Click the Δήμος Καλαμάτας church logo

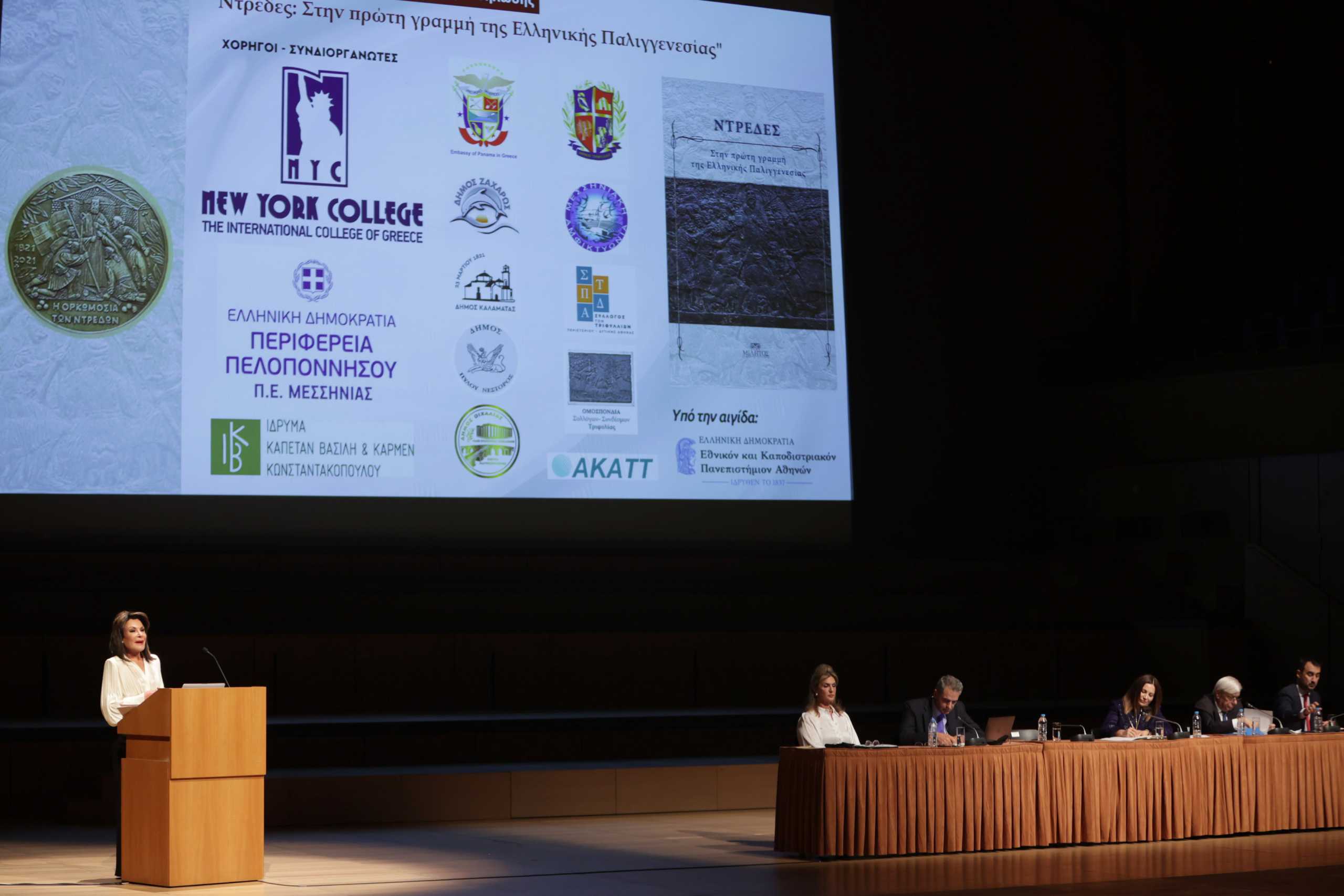coord(486,283)
